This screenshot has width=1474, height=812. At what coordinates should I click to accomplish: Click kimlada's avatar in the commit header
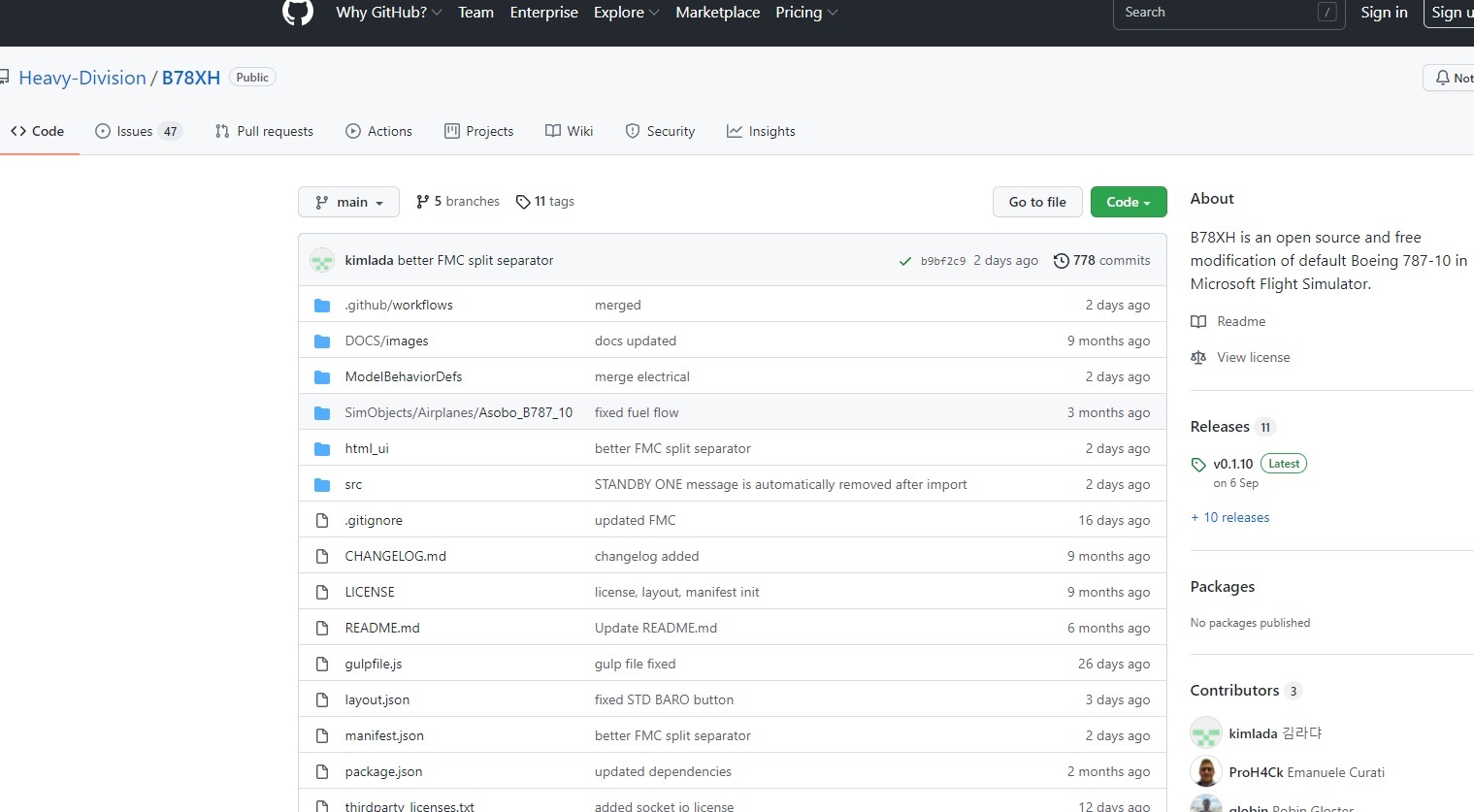pos(322,260)
